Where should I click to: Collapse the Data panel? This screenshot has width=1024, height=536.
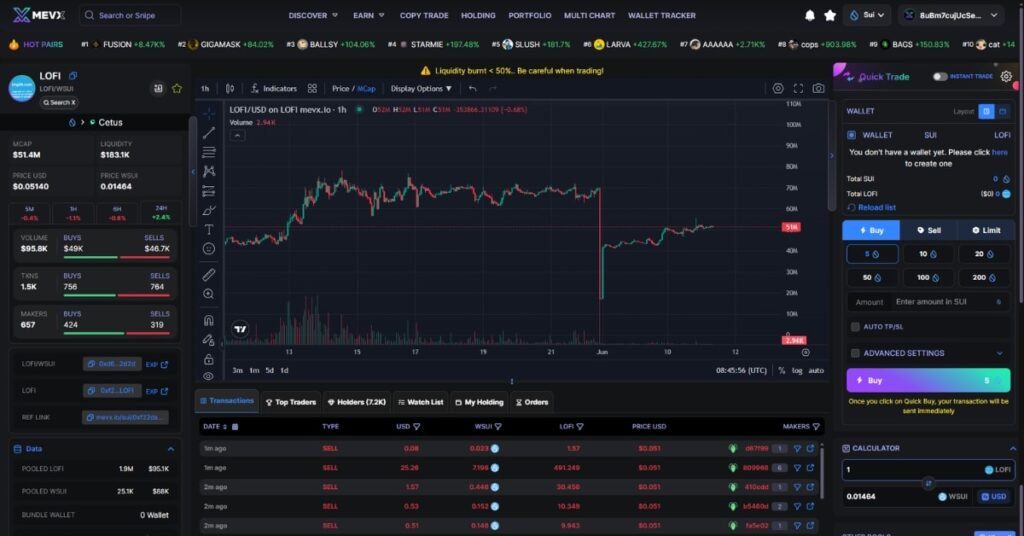170,449
